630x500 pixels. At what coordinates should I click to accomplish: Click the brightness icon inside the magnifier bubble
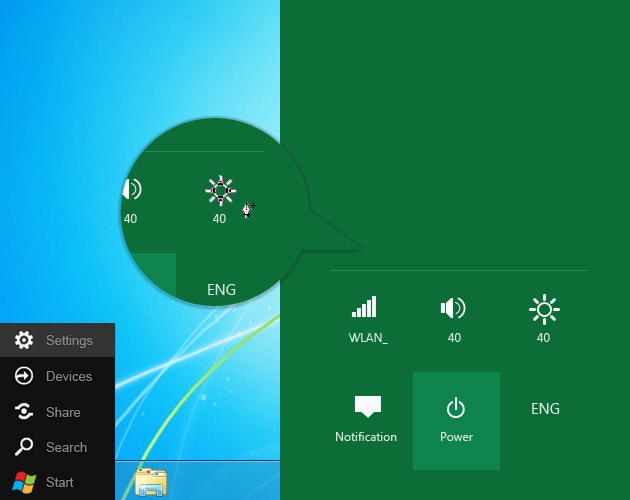point(221,191)
